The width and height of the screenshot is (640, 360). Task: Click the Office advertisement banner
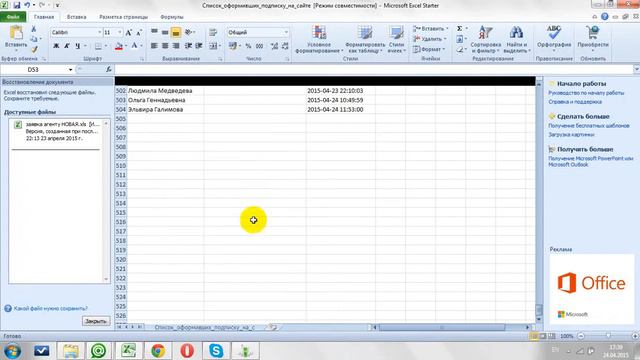point(591,289)
